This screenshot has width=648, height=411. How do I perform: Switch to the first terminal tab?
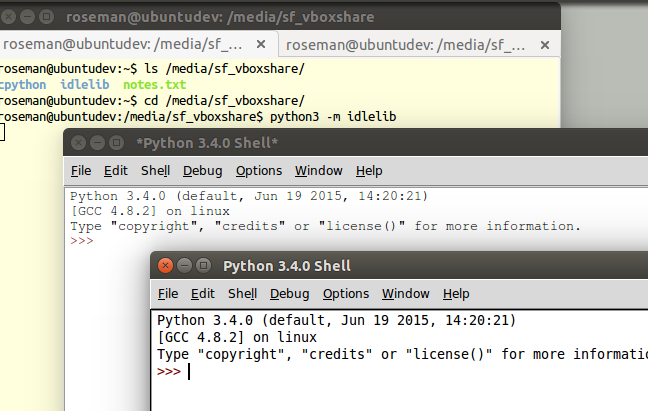(x=123, y=44)
